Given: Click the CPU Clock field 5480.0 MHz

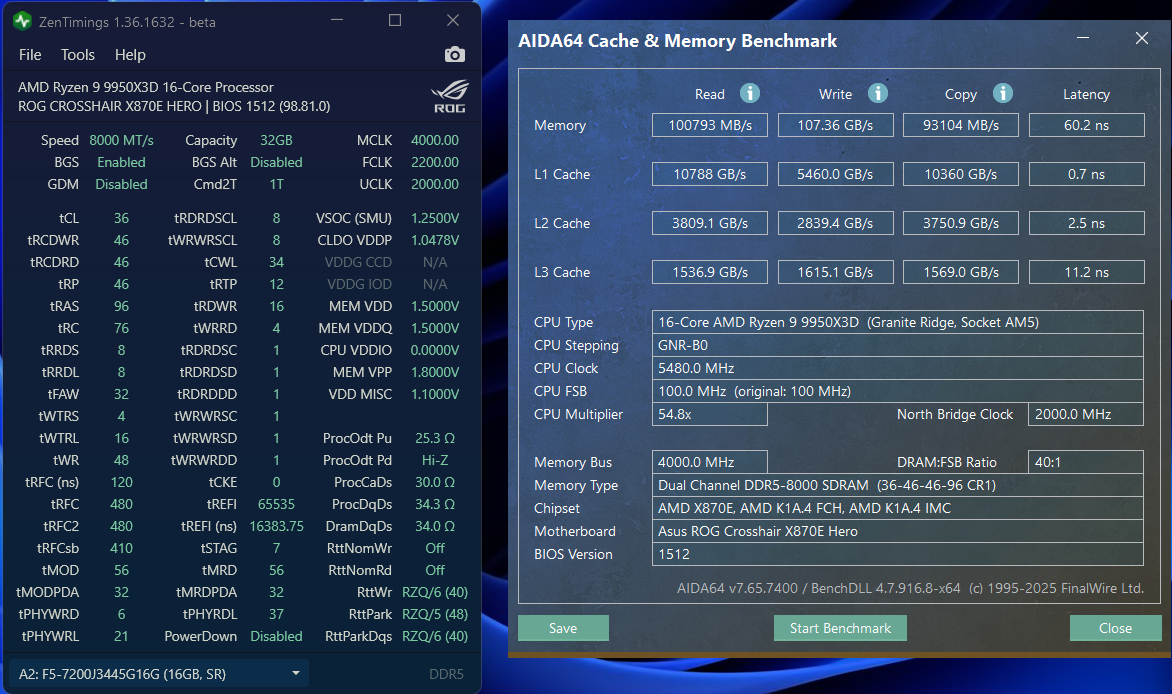Looking at the screenshot, I should click(898, 368).
